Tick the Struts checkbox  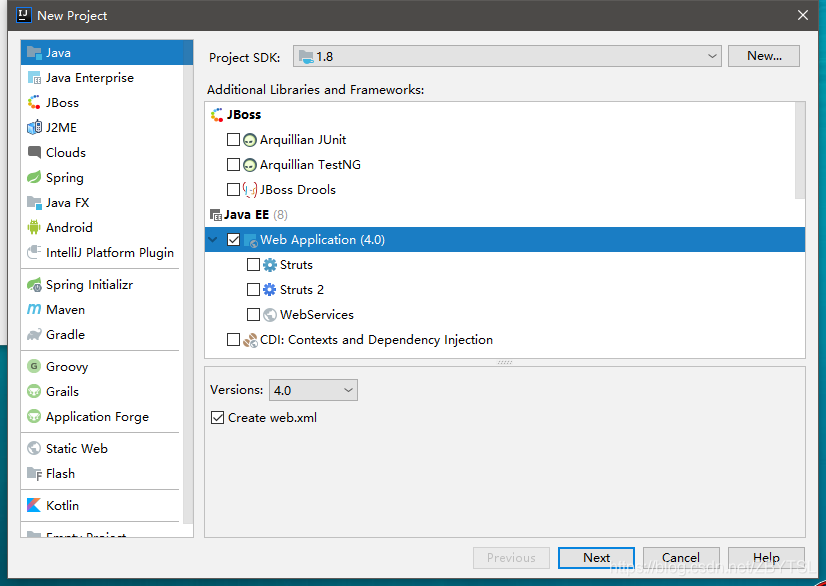coord(253,265)
